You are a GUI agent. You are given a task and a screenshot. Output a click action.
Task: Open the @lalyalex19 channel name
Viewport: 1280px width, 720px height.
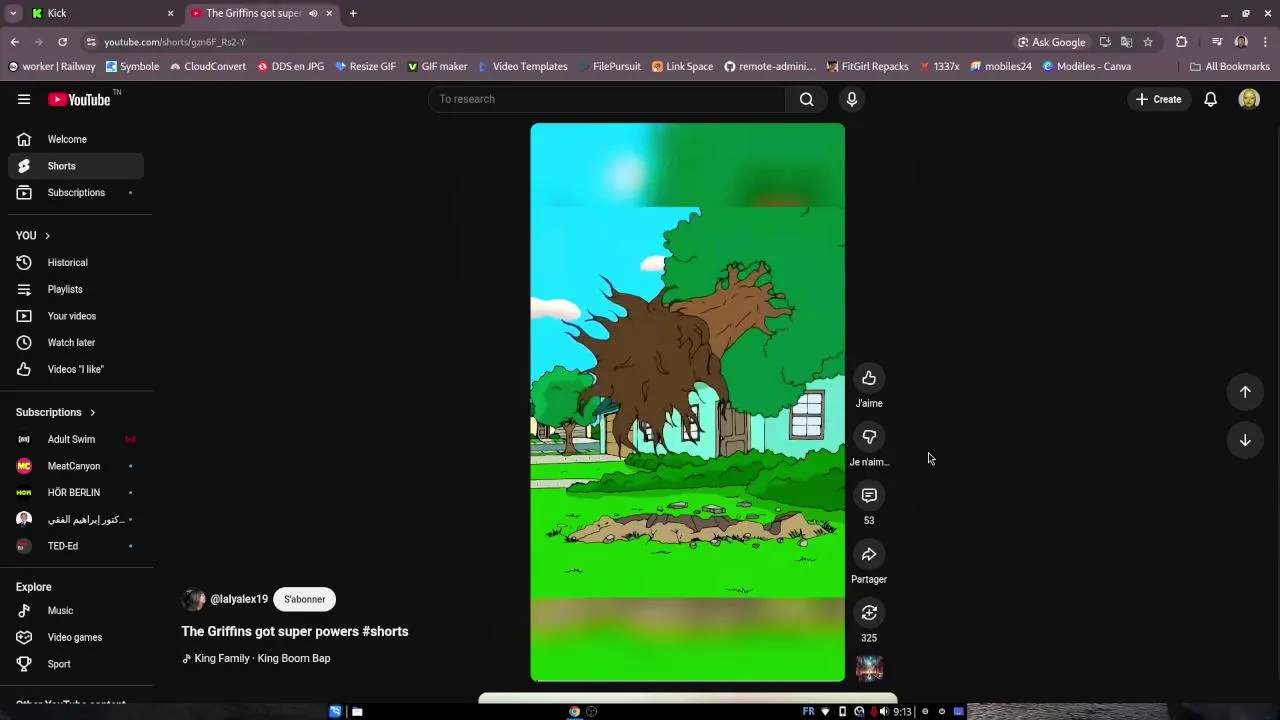[x=239, y=599]
